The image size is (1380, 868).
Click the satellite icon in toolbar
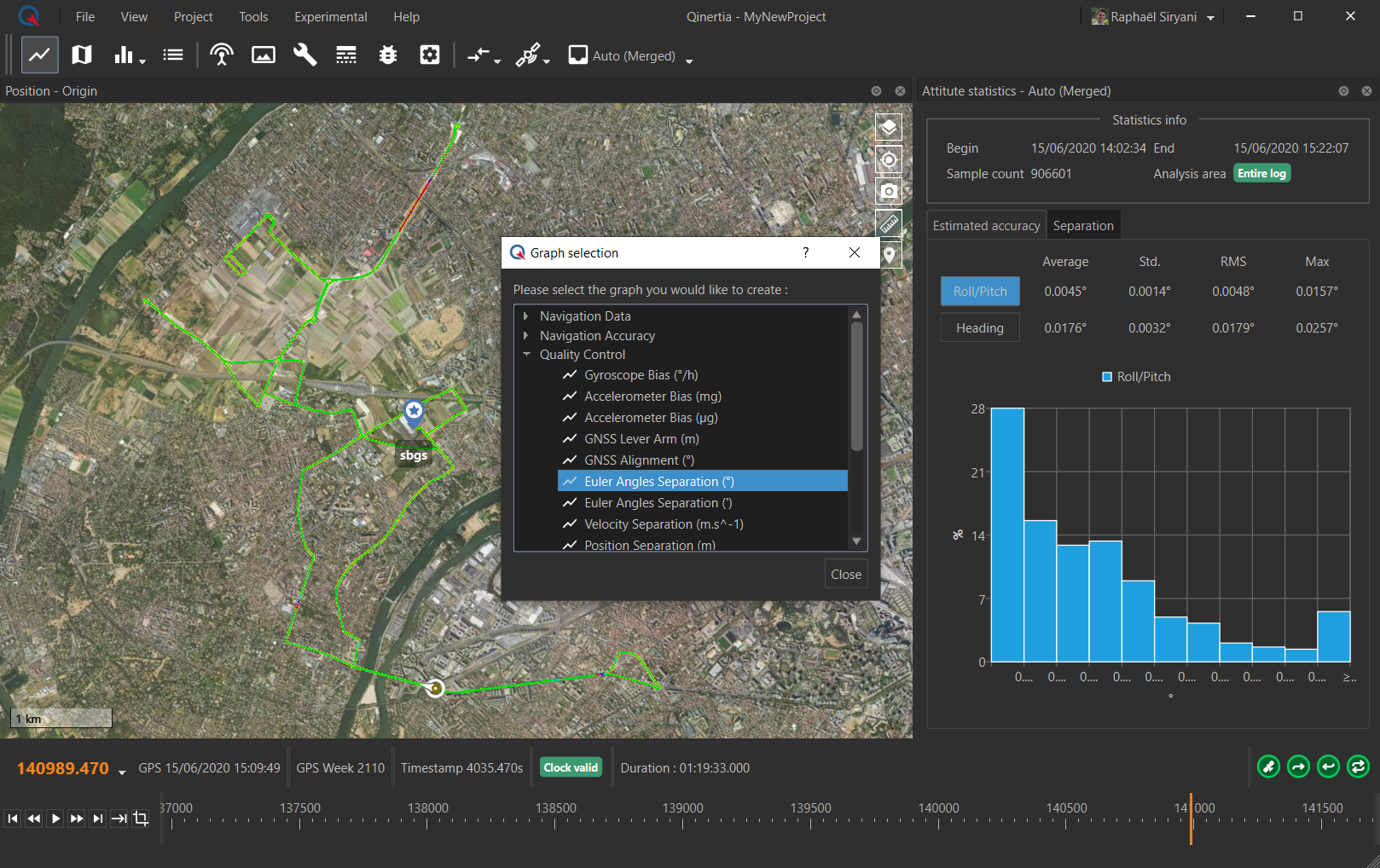pos(528,55)
